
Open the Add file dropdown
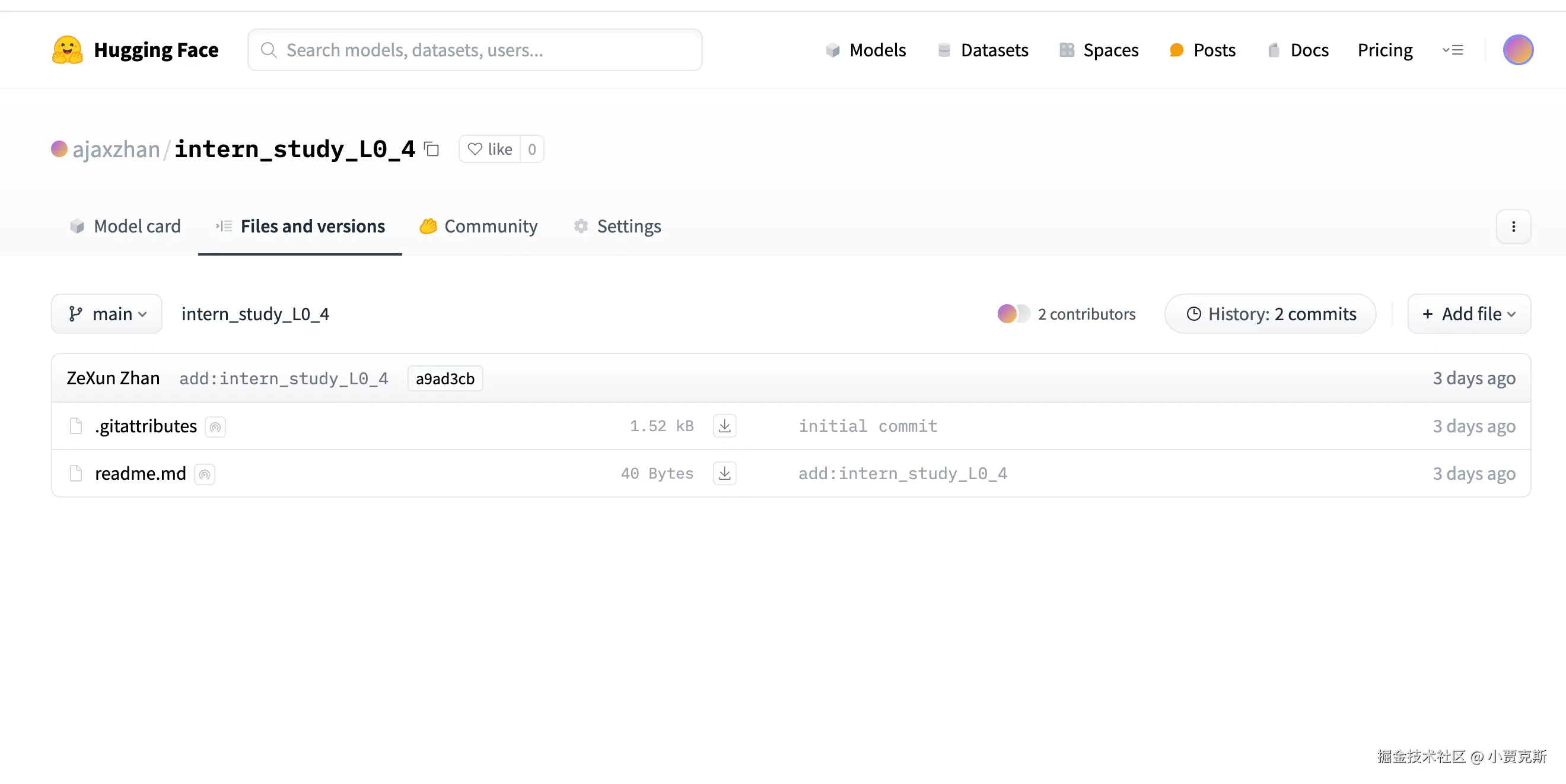[x=1469, y=314]
